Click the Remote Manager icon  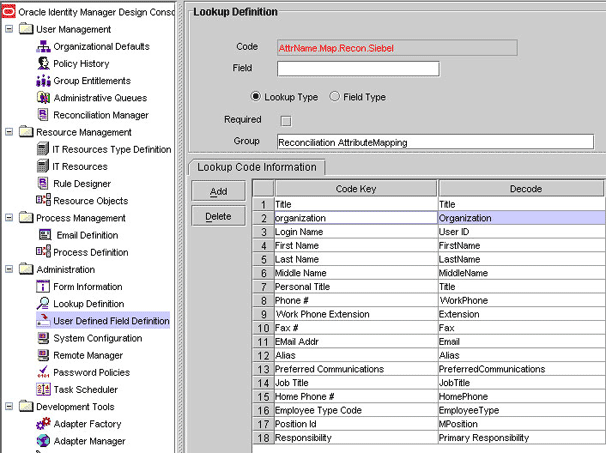43,355
